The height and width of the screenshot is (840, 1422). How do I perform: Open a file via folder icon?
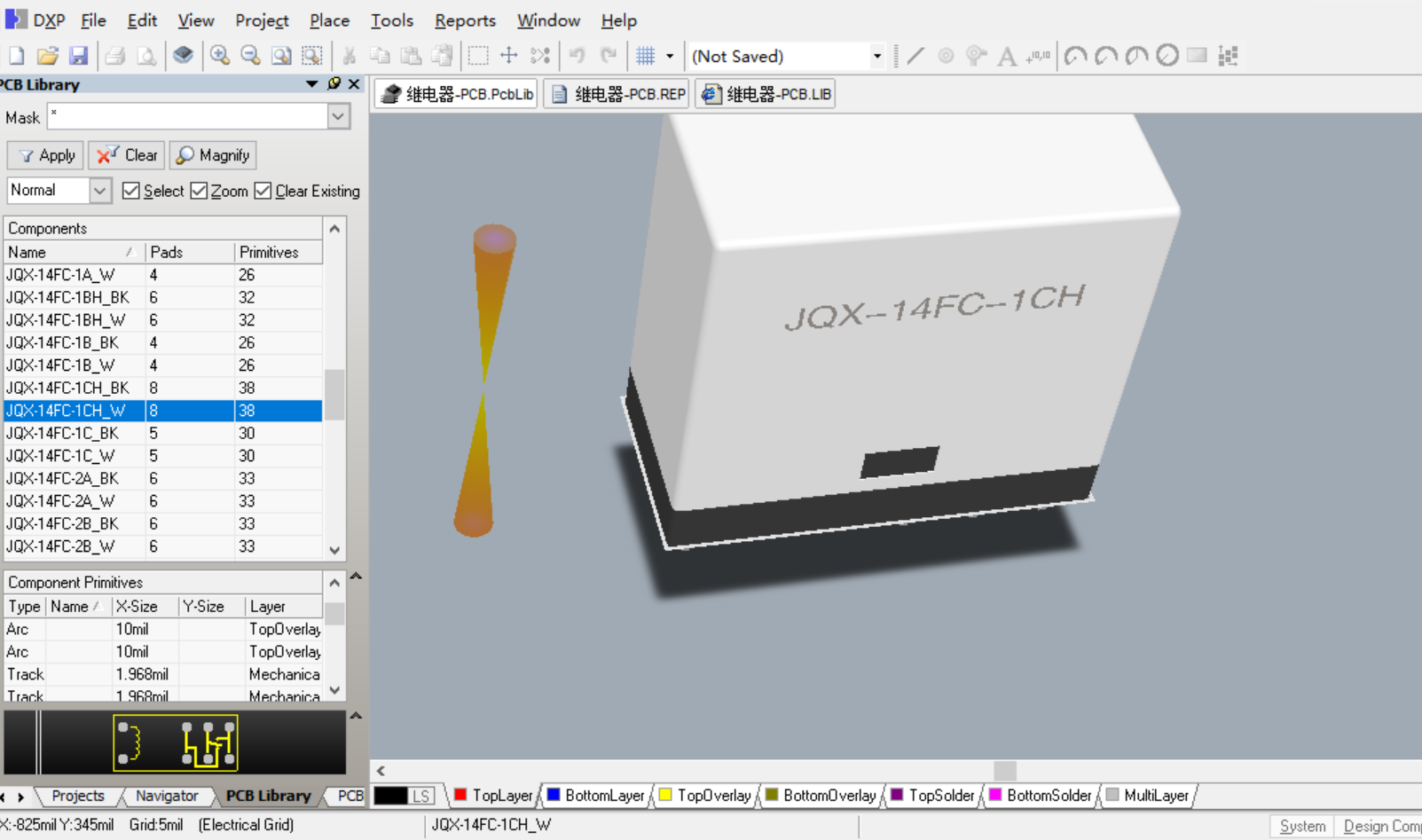point(48,56)
